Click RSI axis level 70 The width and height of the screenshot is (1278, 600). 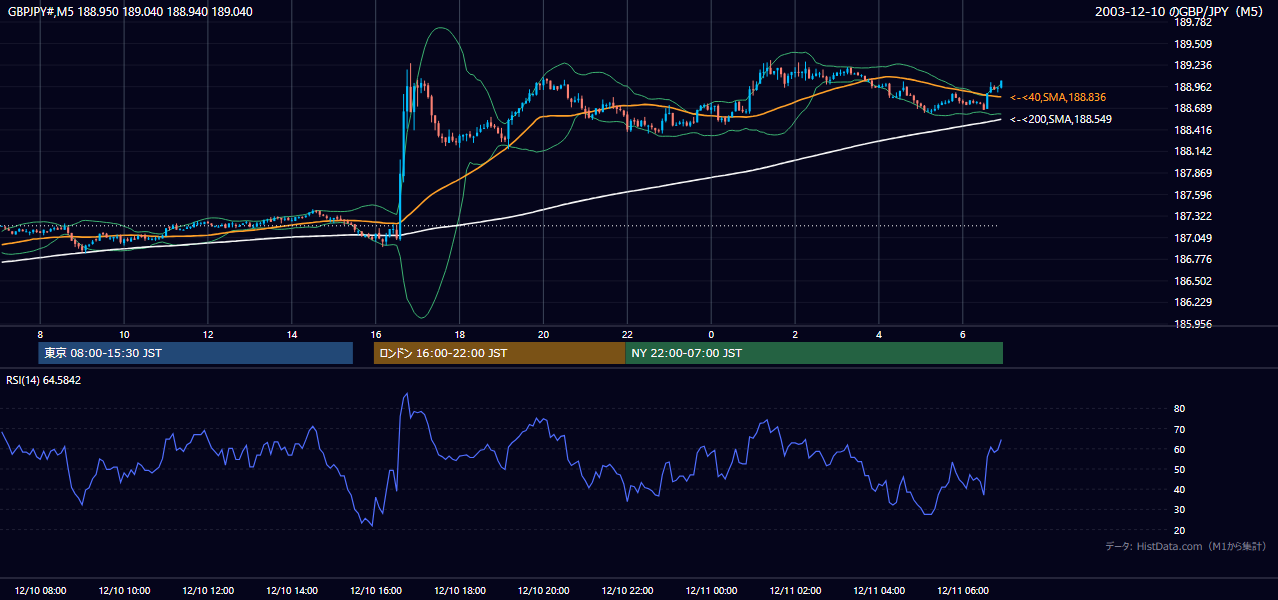1179,429
